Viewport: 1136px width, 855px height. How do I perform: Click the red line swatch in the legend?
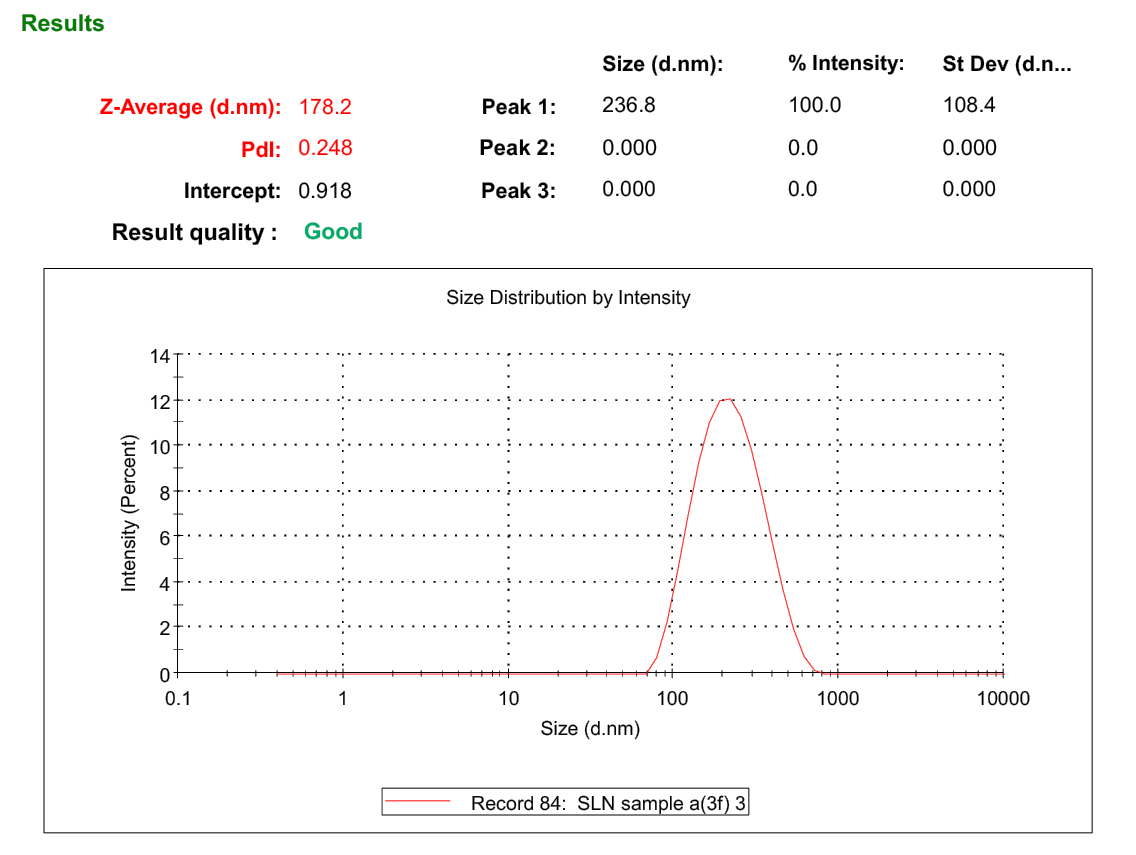click(421, 803)
